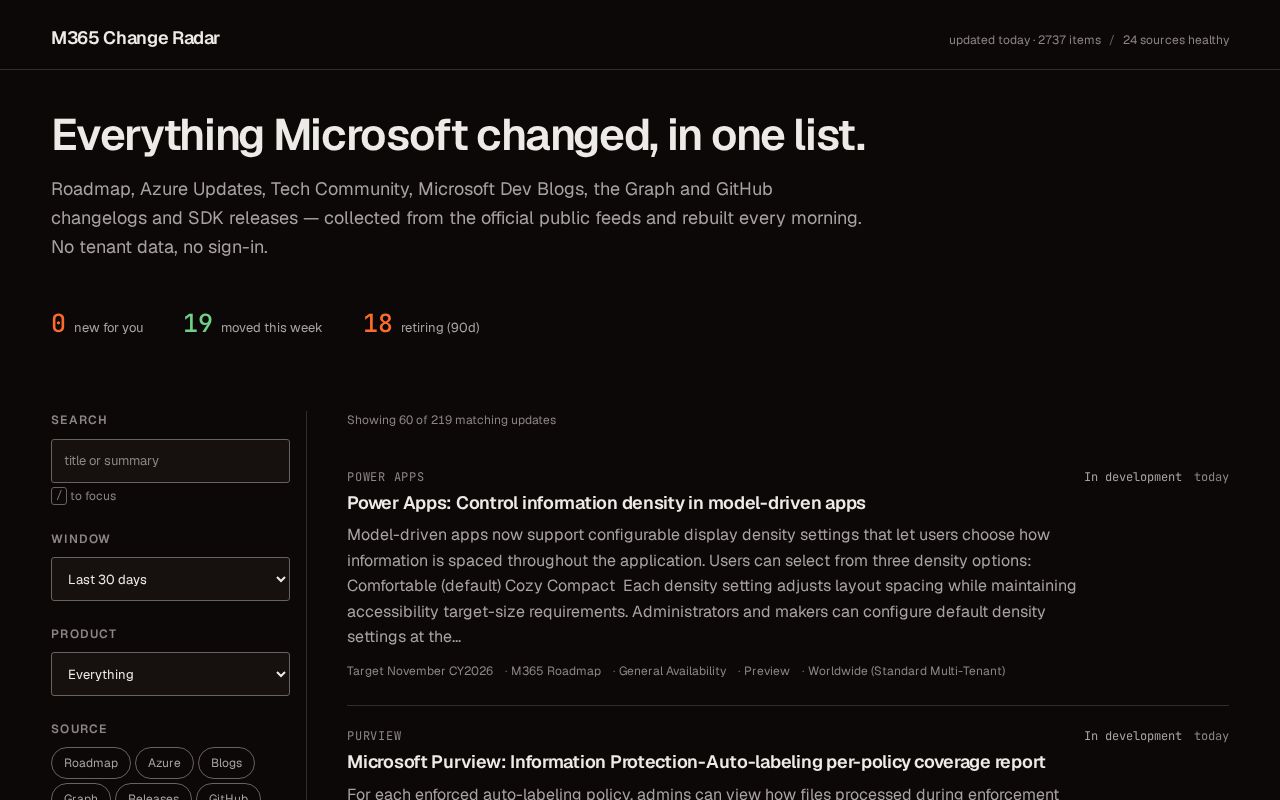Toggle the Roadmap source filter chip

(91, 763)
